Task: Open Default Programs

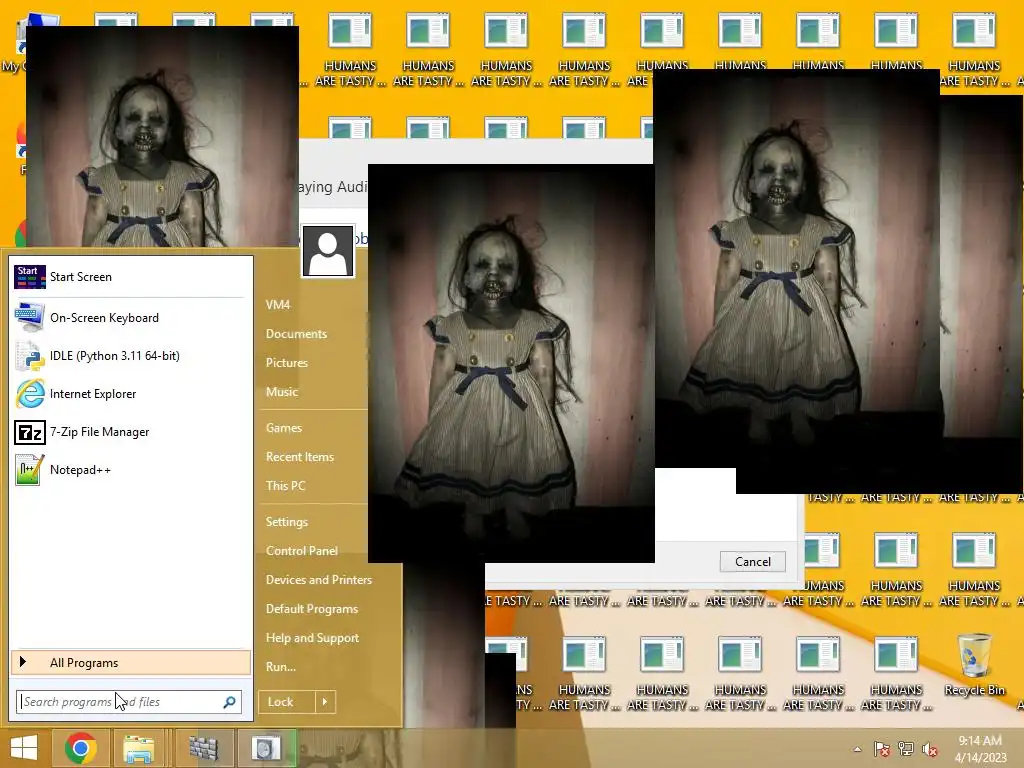Action: click(x=312, y=609)
